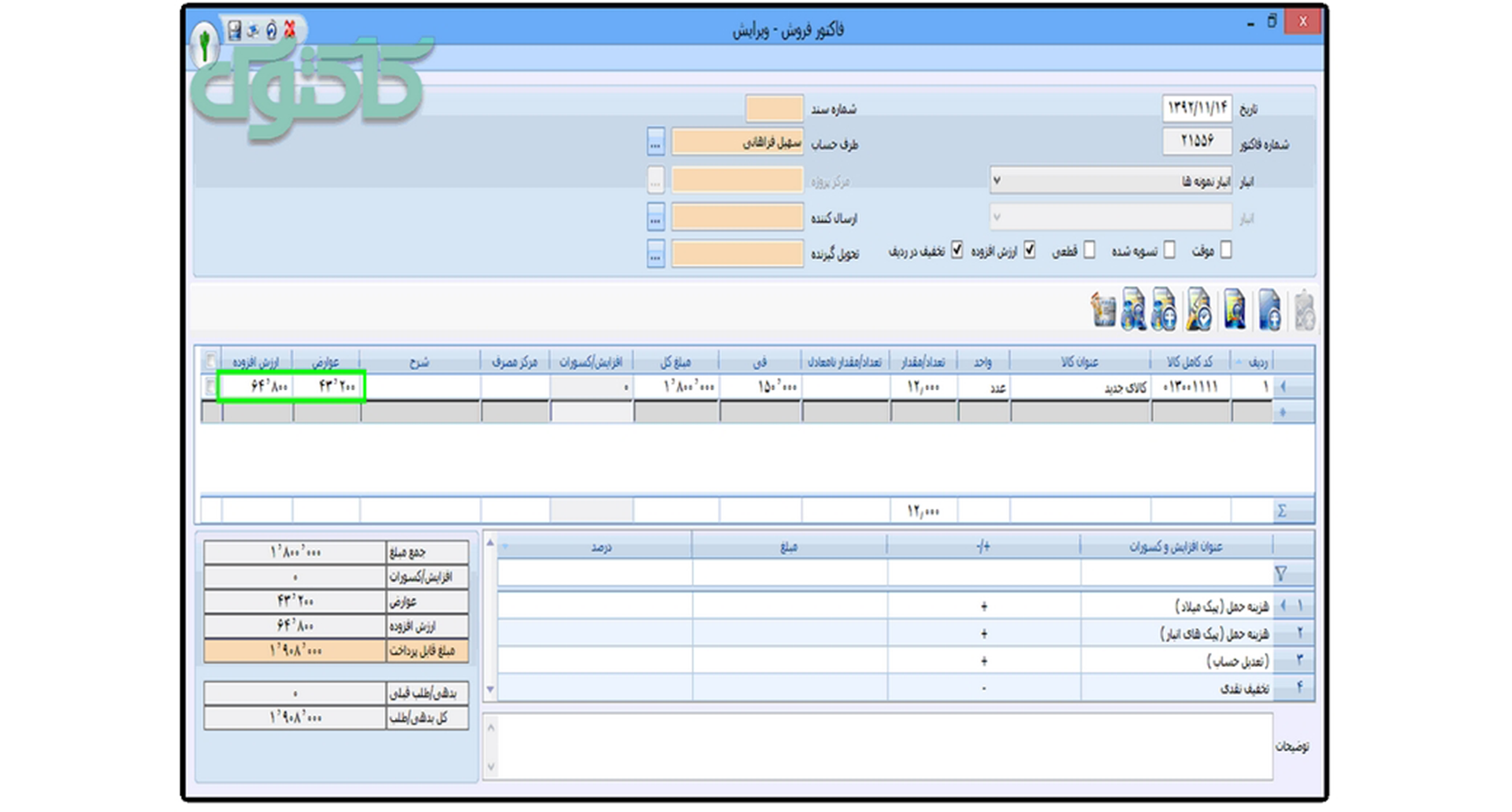Click the ... button next to تحویل گیرنده

[x=655, y=252]
